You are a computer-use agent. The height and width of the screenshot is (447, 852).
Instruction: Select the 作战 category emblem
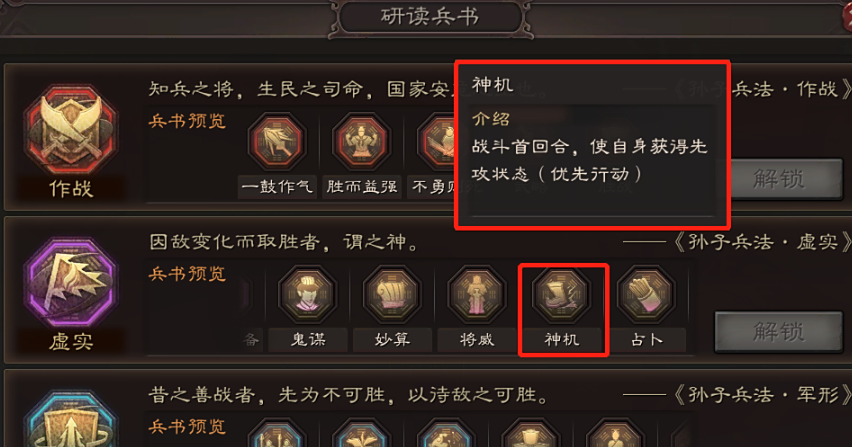[71, 130]
